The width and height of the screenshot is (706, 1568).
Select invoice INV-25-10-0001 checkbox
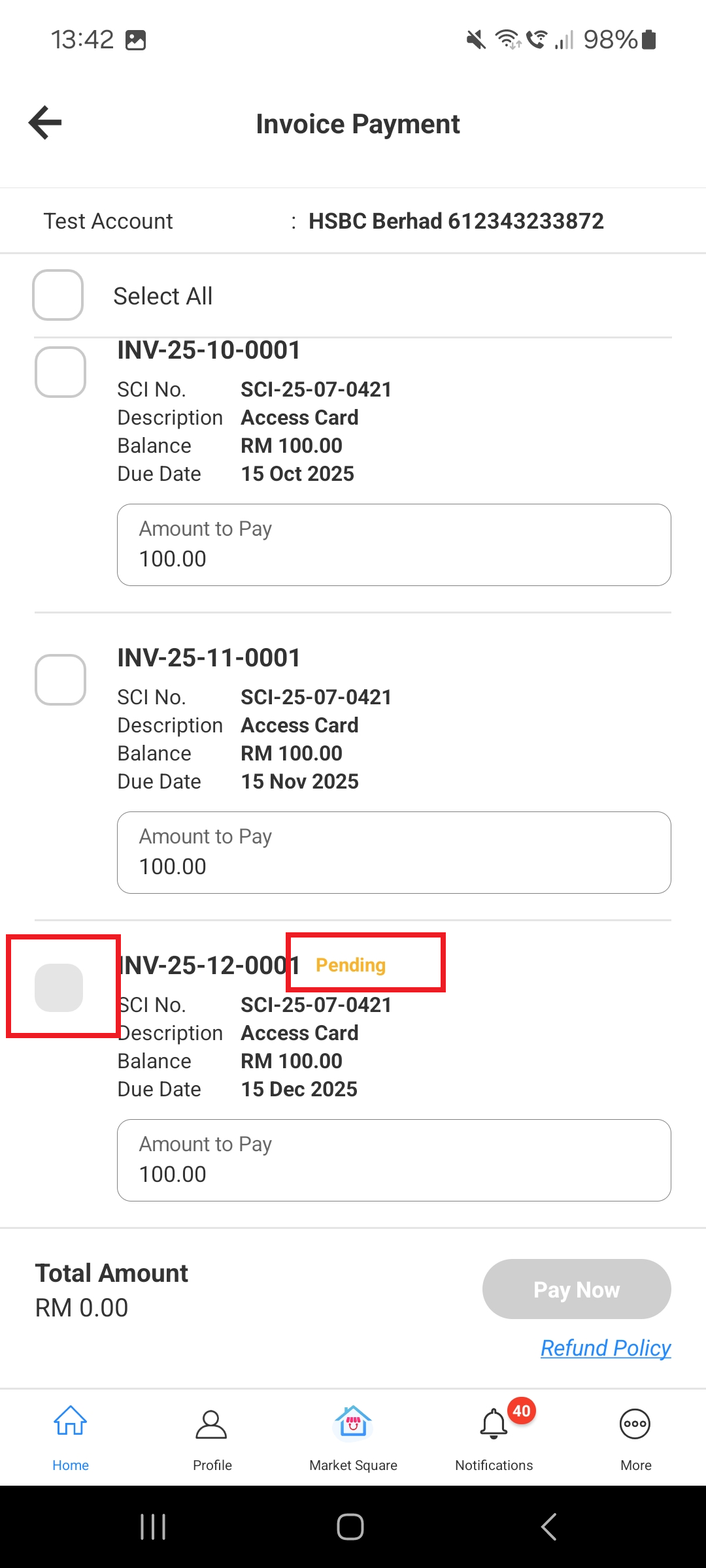(61, 372)
